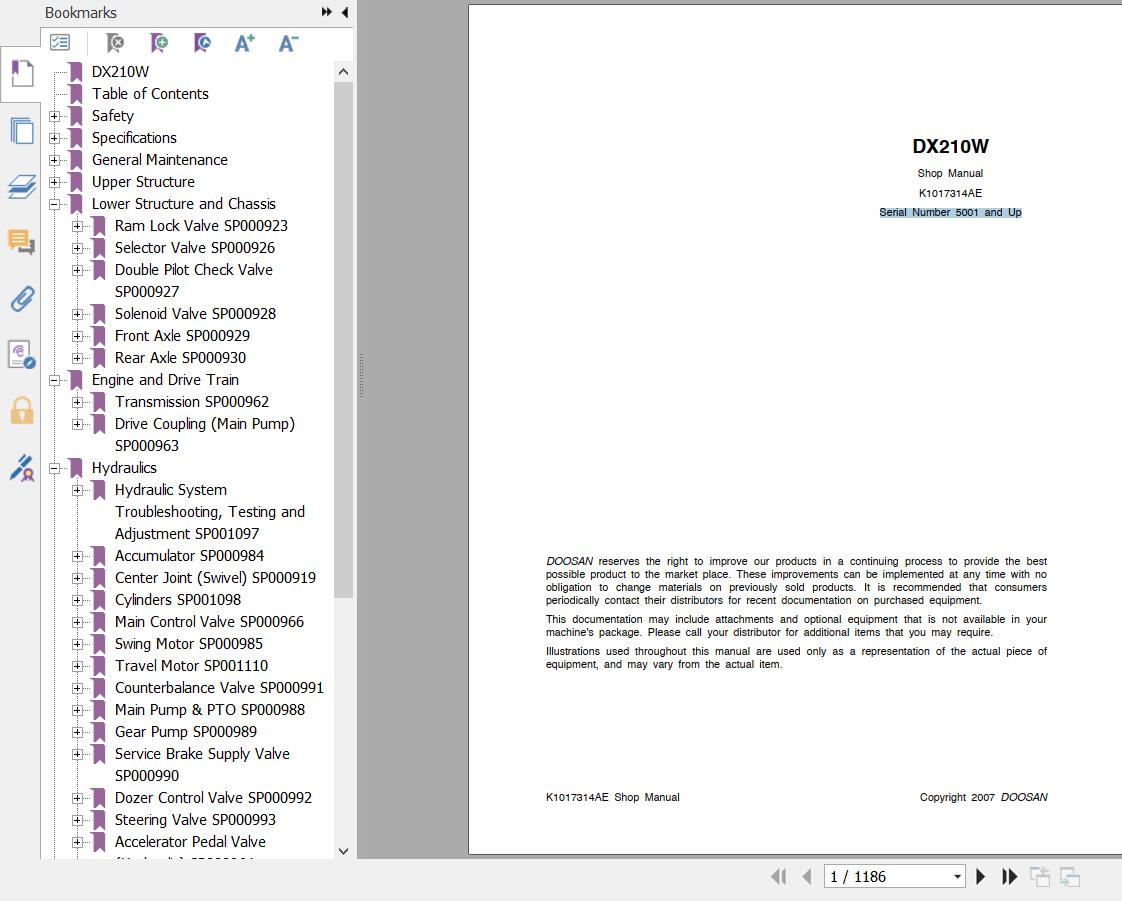
Task: Open the Table of Contents bookmark
Action: point(150,94)
